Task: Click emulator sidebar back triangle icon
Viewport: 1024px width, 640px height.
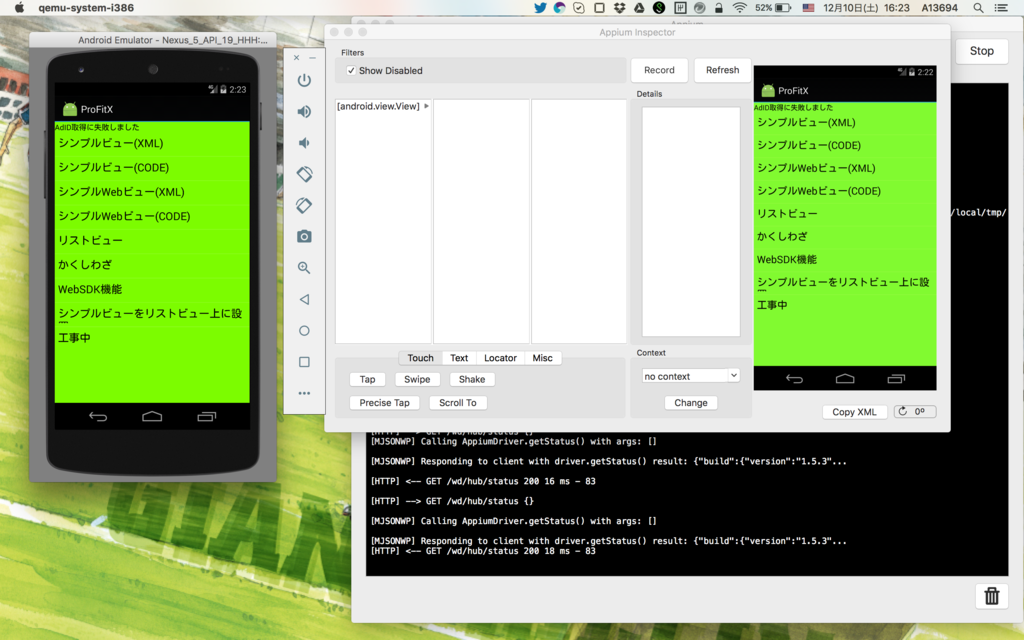Action: coord(304,299)
